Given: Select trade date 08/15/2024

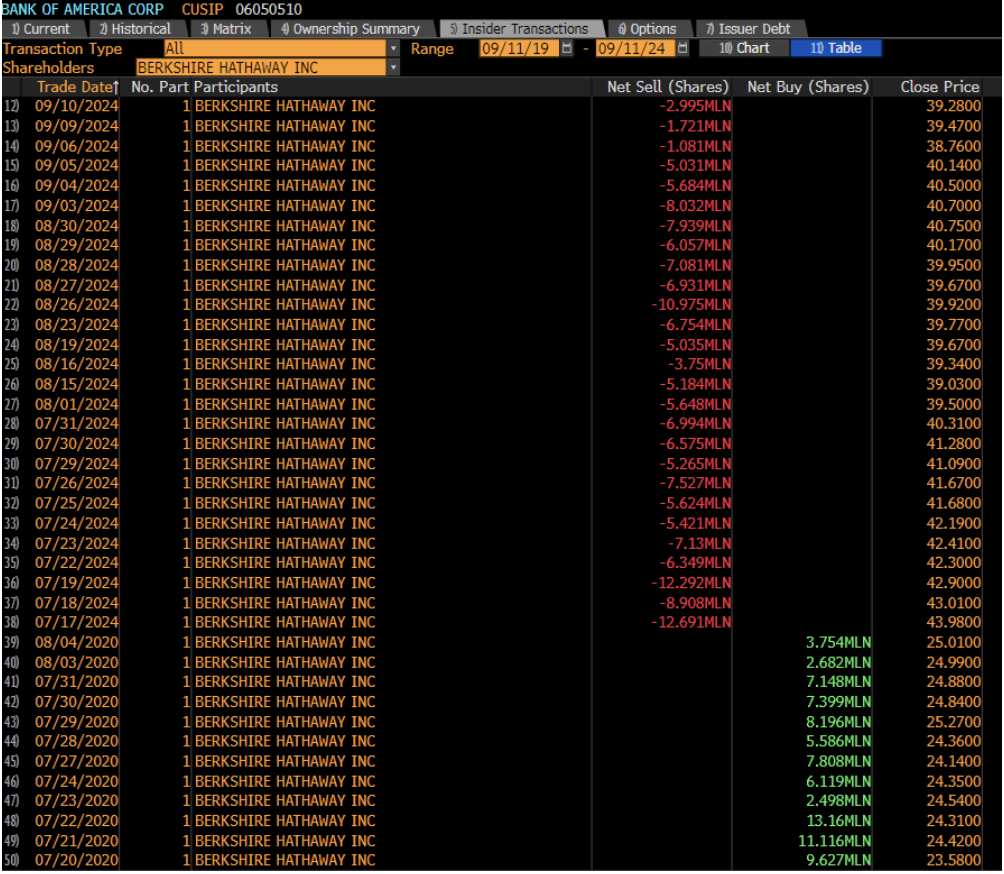Looking at the screenshot, I should [77, 384].
